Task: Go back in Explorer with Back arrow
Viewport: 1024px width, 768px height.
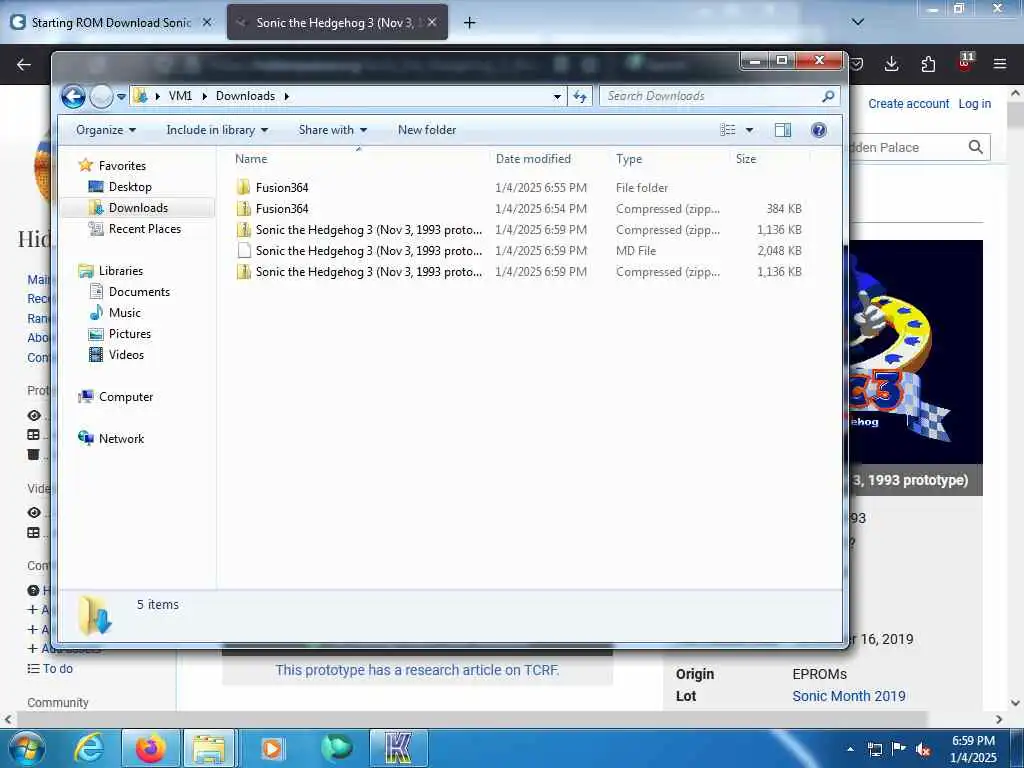Action: coord(73,97)
